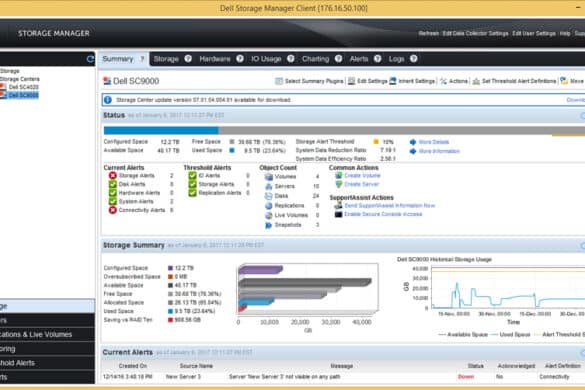Open help icon next to Storage tab
Image resolution: width=585 pixels, height=390 pixels.
(188, 59)
